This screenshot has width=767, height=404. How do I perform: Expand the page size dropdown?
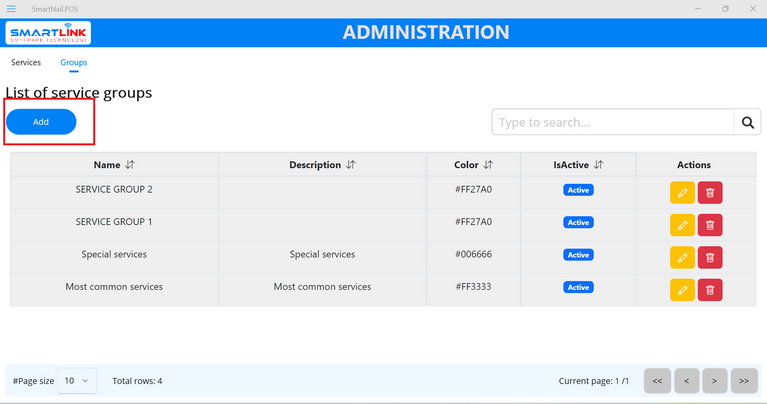pos(77,381)
